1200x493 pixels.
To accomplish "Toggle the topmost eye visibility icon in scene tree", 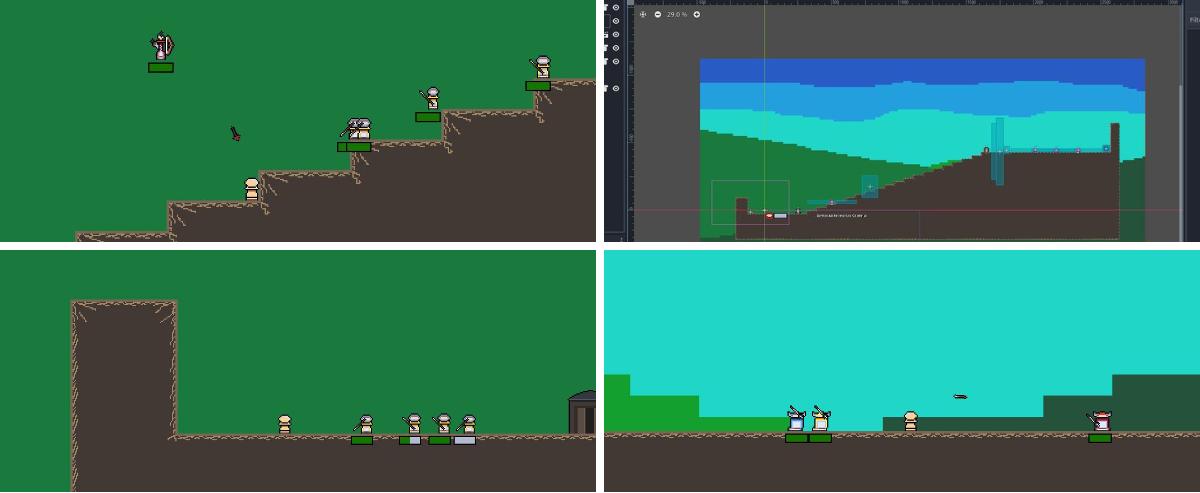I will pyautogui.click(x=616, y=7).
